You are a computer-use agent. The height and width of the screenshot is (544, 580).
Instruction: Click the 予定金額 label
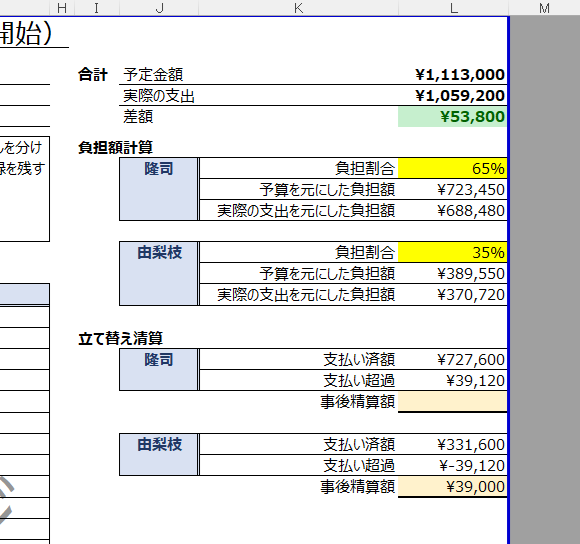point(153,75)
